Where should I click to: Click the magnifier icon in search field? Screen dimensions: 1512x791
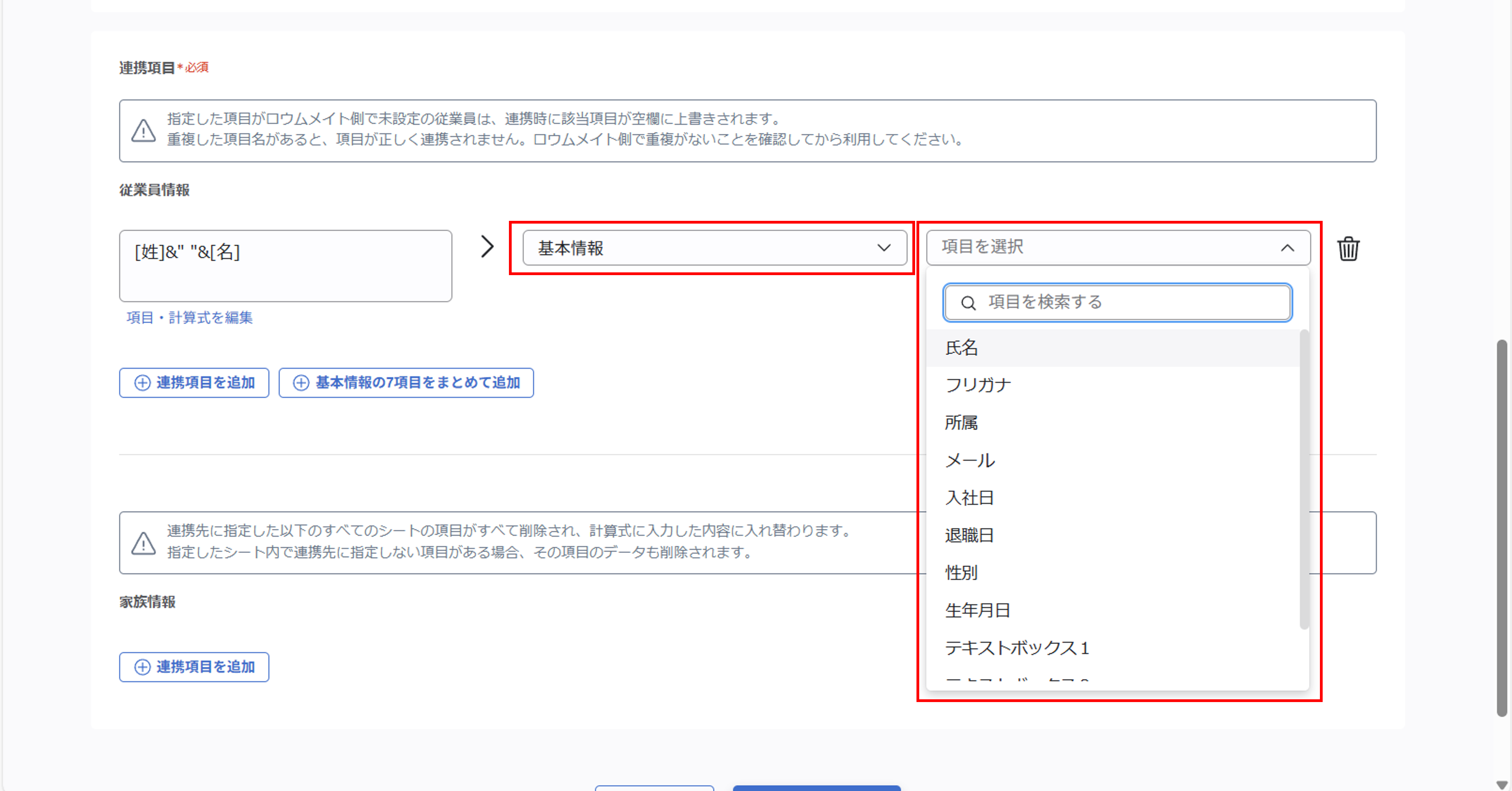tap(968, 303)
